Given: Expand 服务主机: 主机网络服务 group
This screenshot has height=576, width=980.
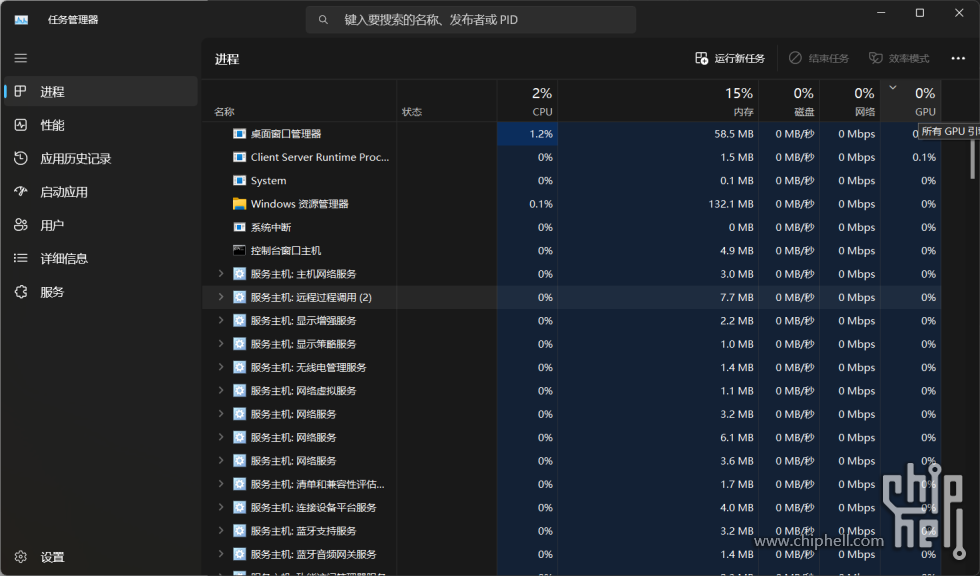Looking at the screenshot, I should pyautogui.click(x=221, y=274).
